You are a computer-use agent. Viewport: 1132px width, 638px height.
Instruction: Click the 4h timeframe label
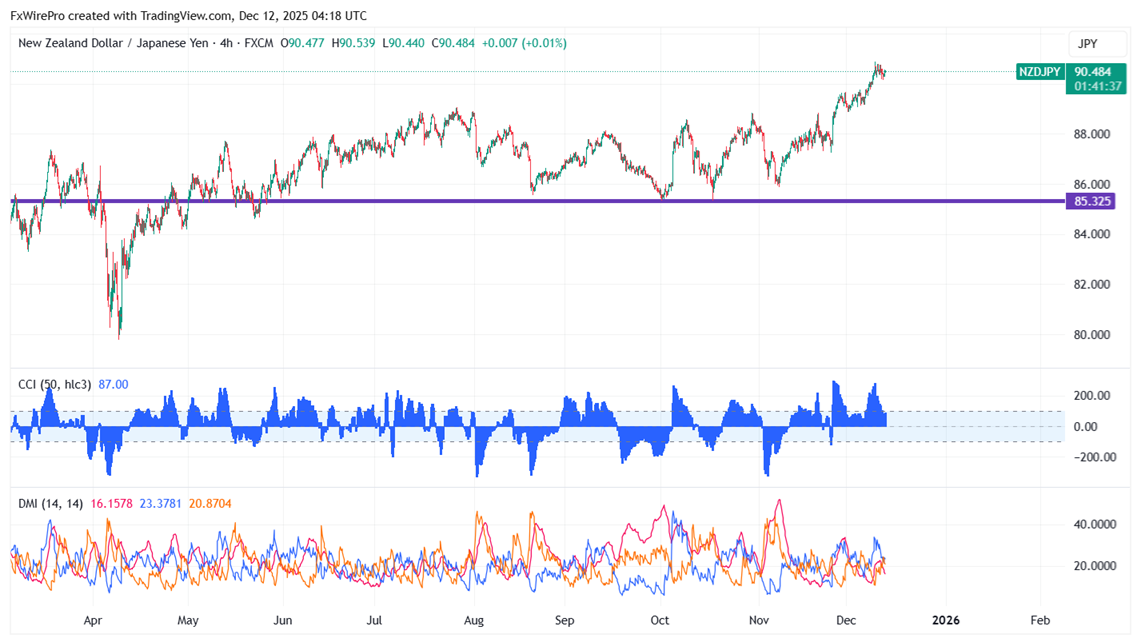226,43
